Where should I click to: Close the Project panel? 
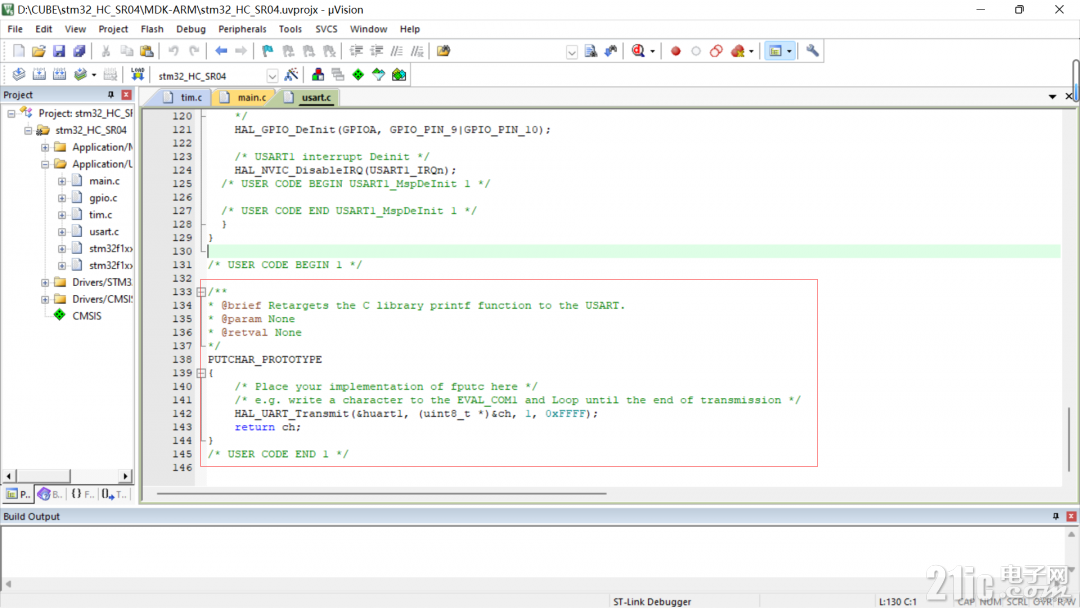pos(126,95)
